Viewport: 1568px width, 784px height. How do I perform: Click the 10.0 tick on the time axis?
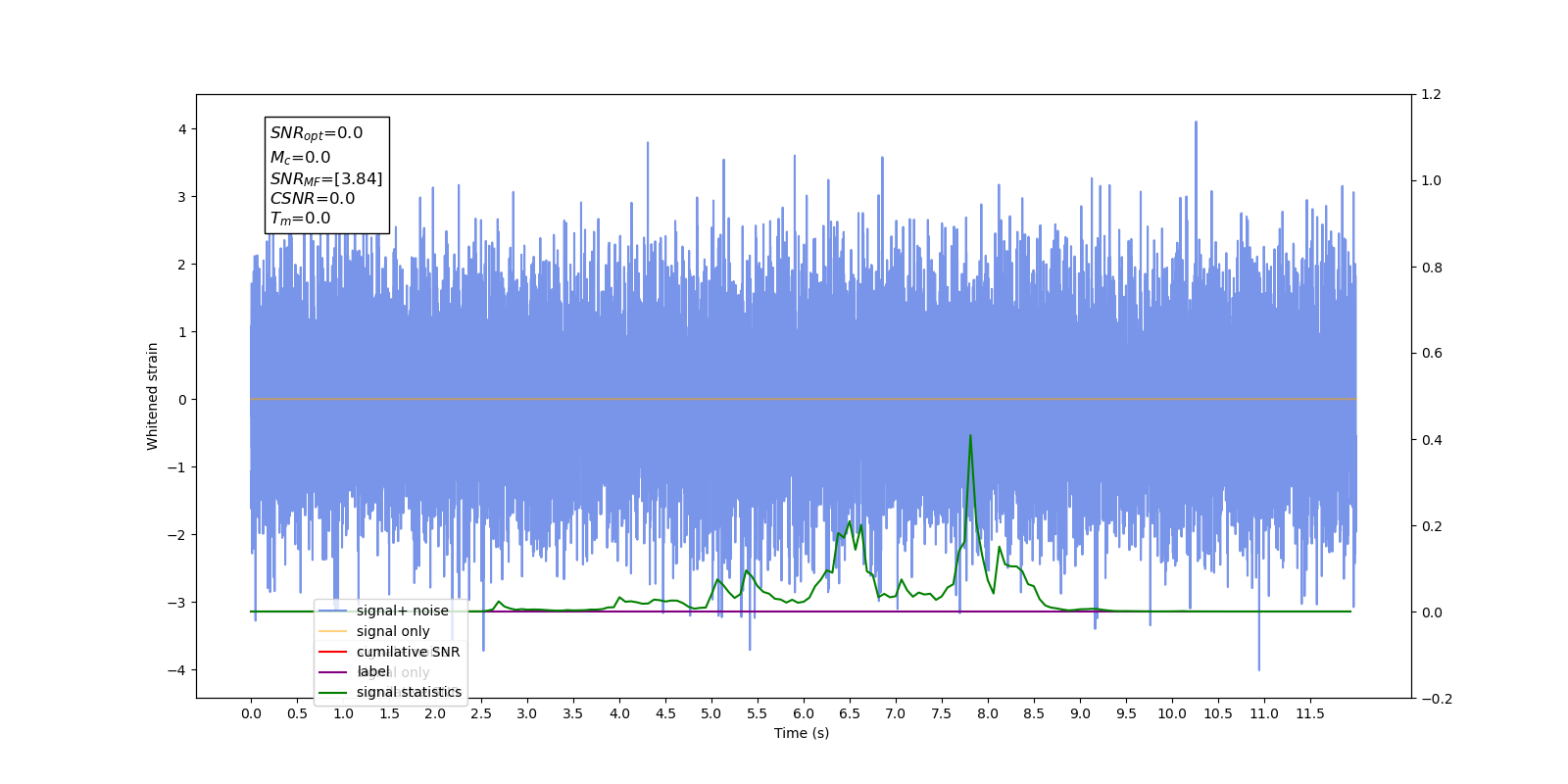pyautogui.click(x=1172, y=713)
